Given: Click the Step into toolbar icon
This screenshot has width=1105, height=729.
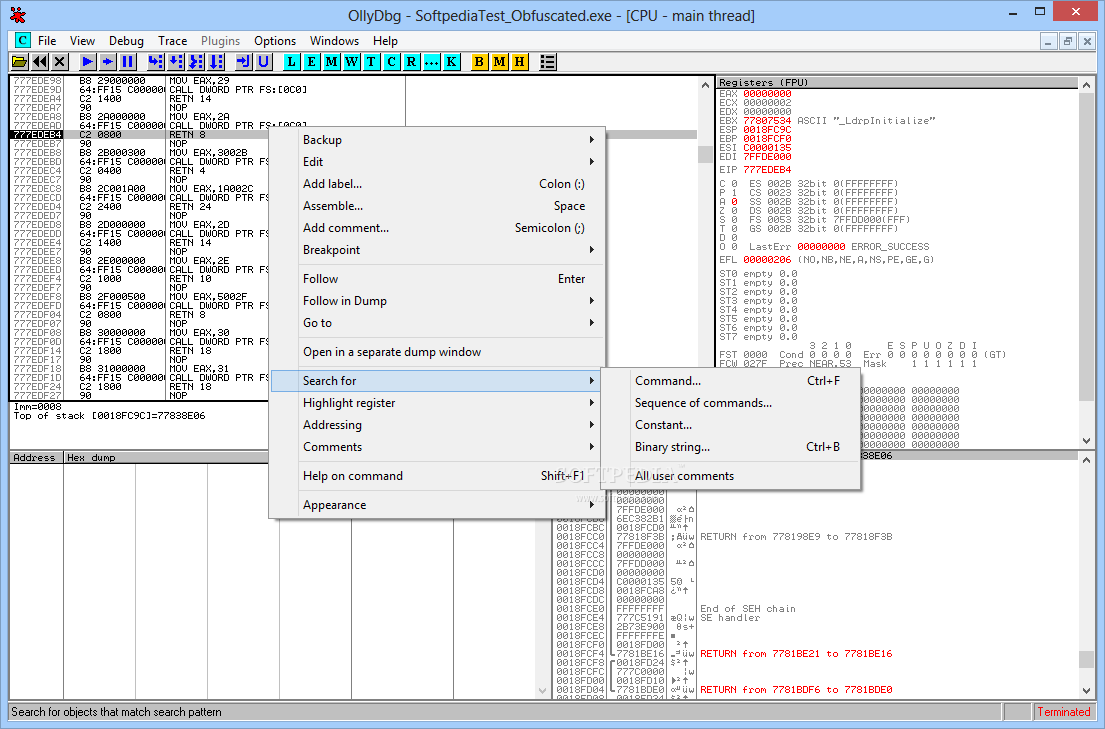Looking at the screenshot, I should (x=155, y=62).
